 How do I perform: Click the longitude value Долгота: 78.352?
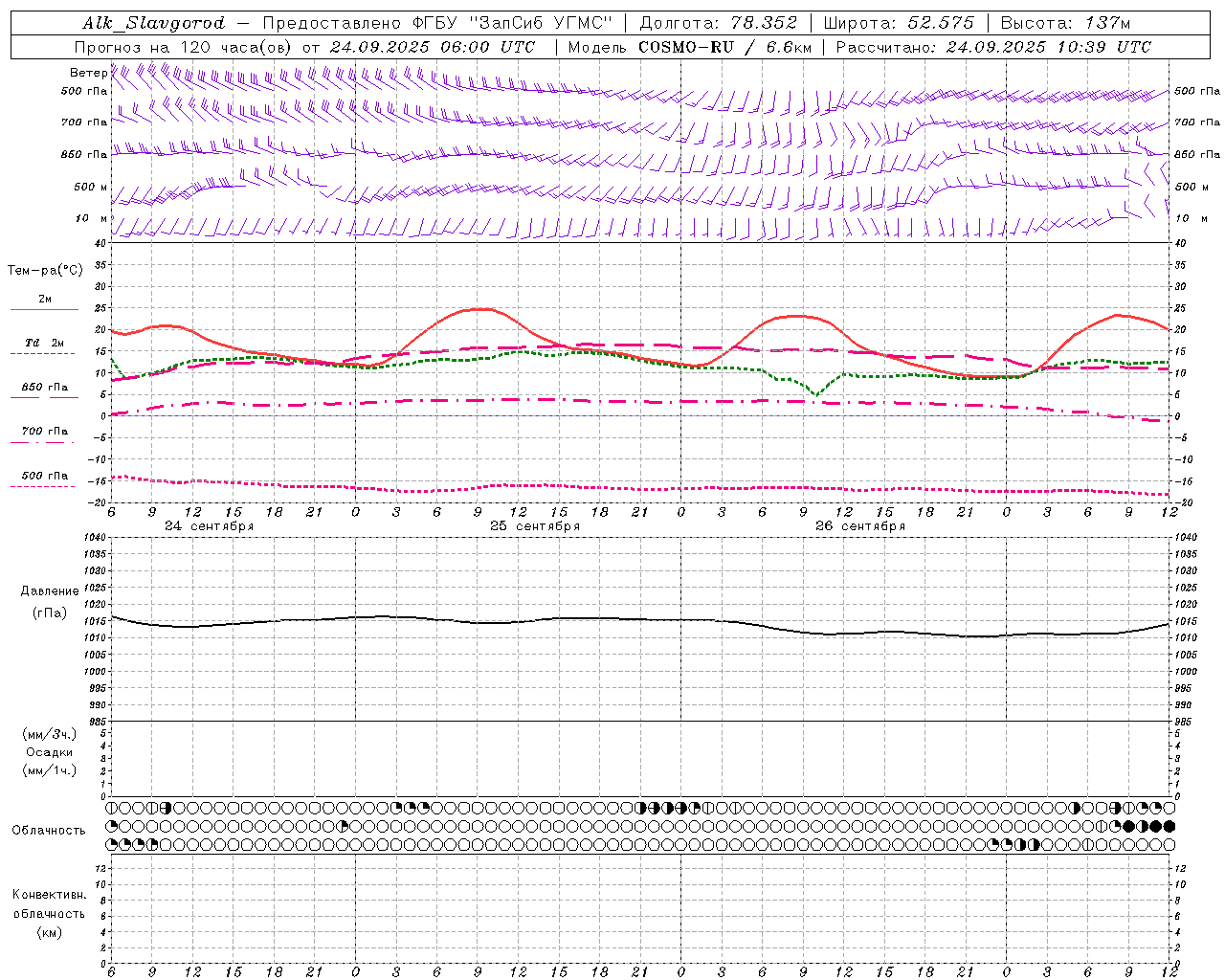[x=718, y=23]
